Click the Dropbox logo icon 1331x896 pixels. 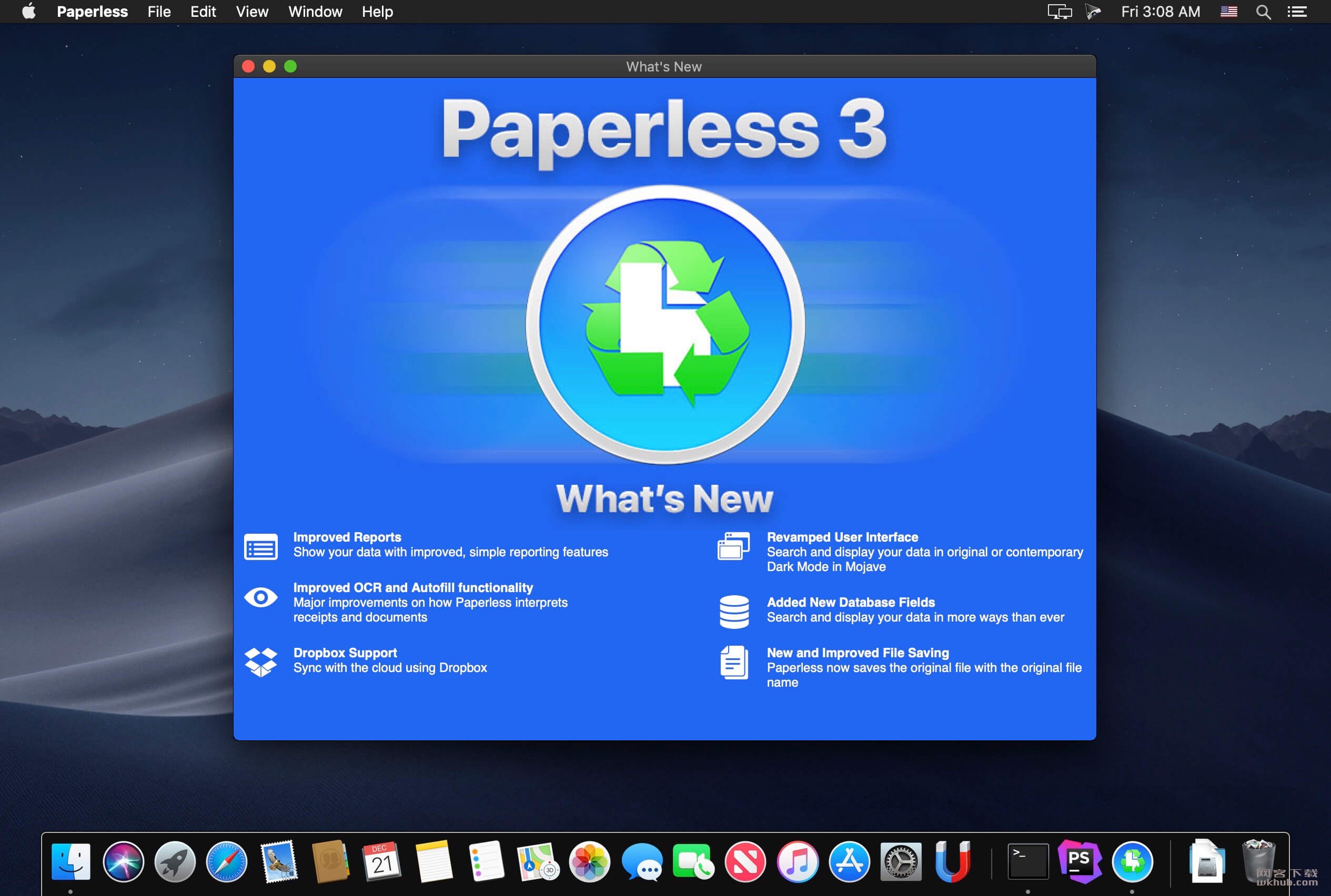261,661
